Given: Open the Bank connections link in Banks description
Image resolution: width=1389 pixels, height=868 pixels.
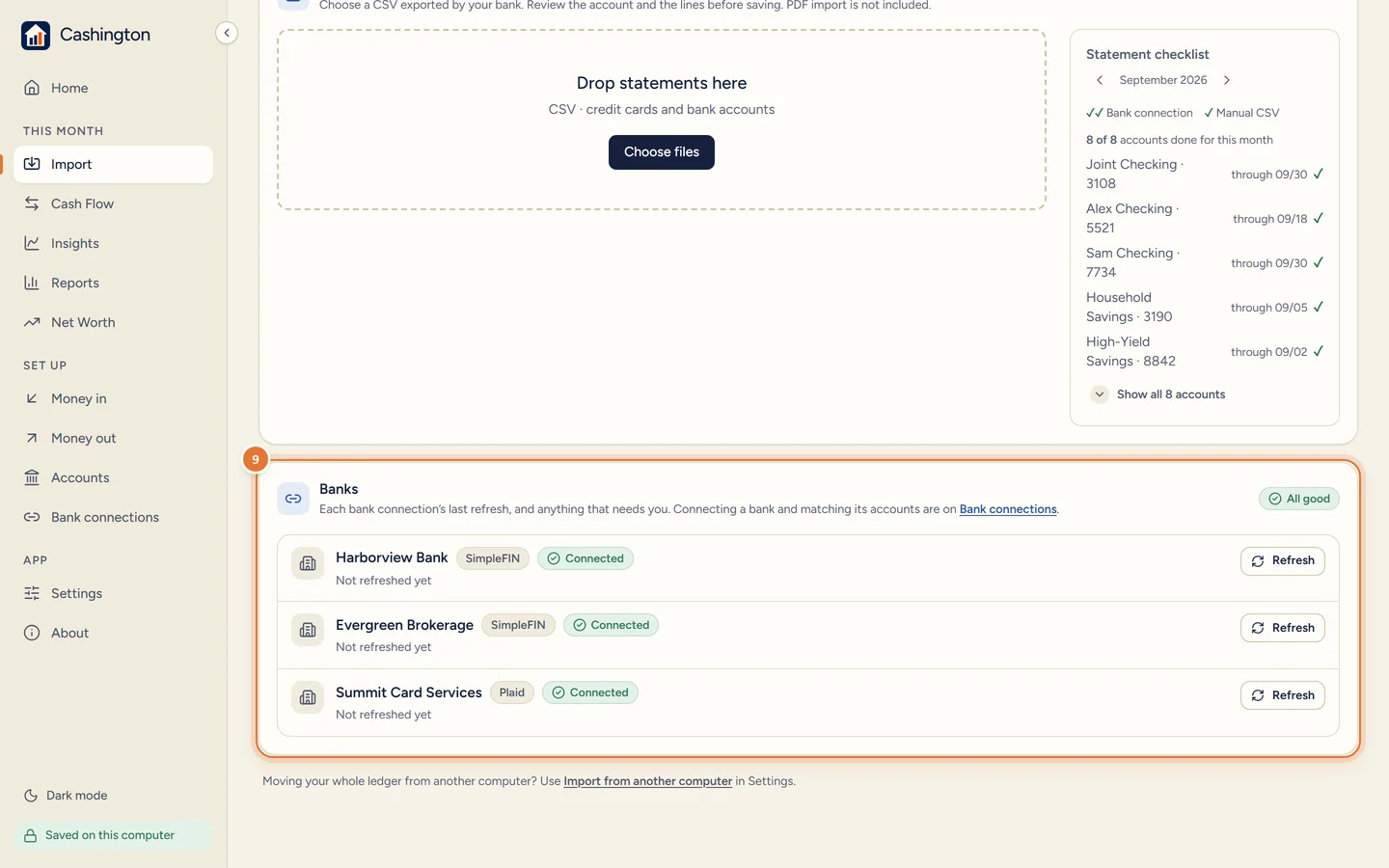Looking at the screenshot, I should 1008,509.
